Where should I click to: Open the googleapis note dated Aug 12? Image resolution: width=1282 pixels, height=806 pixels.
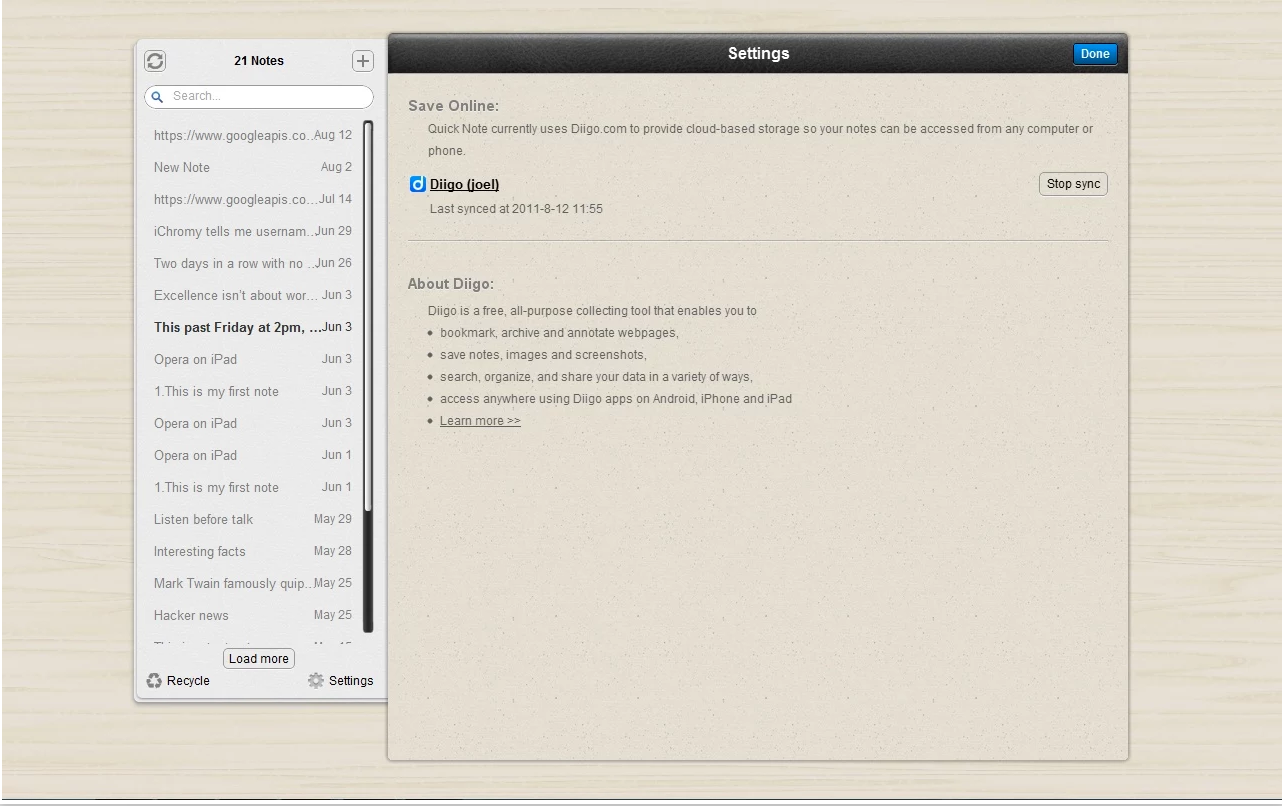click(x=253, y=136)
